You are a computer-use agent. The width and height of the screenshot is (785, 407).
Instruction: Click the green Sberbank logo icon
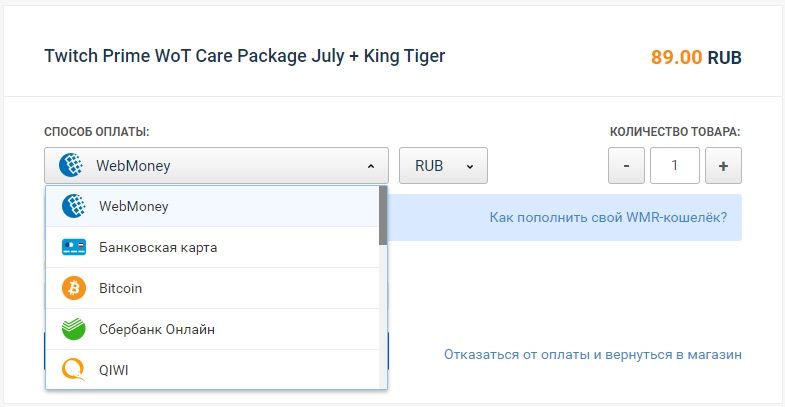click(73, 329)
